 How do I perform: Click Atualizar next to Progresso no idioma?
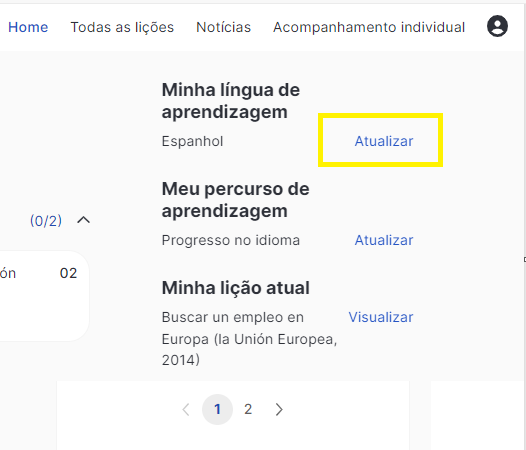(x=384, y=240)
